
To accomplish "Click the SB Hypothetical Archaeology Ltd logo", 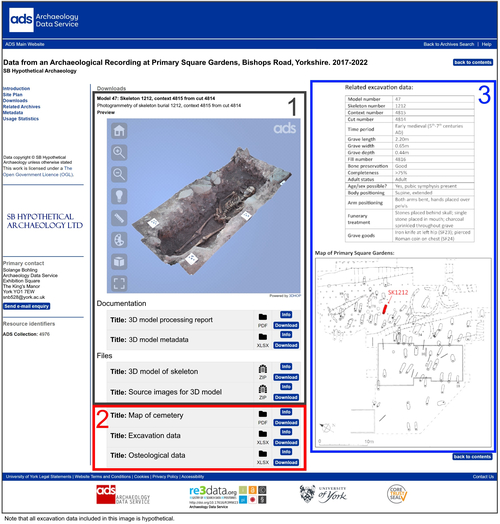I will click(x=45, y=221).
